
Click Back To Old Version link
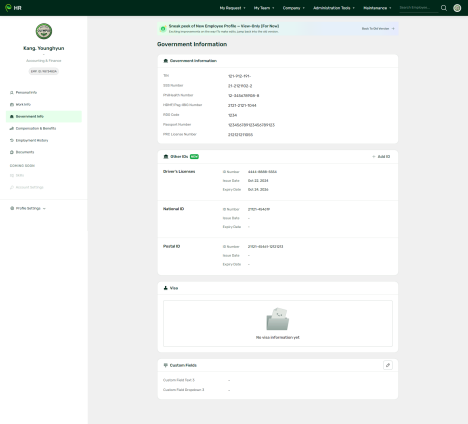pos(378,29)
